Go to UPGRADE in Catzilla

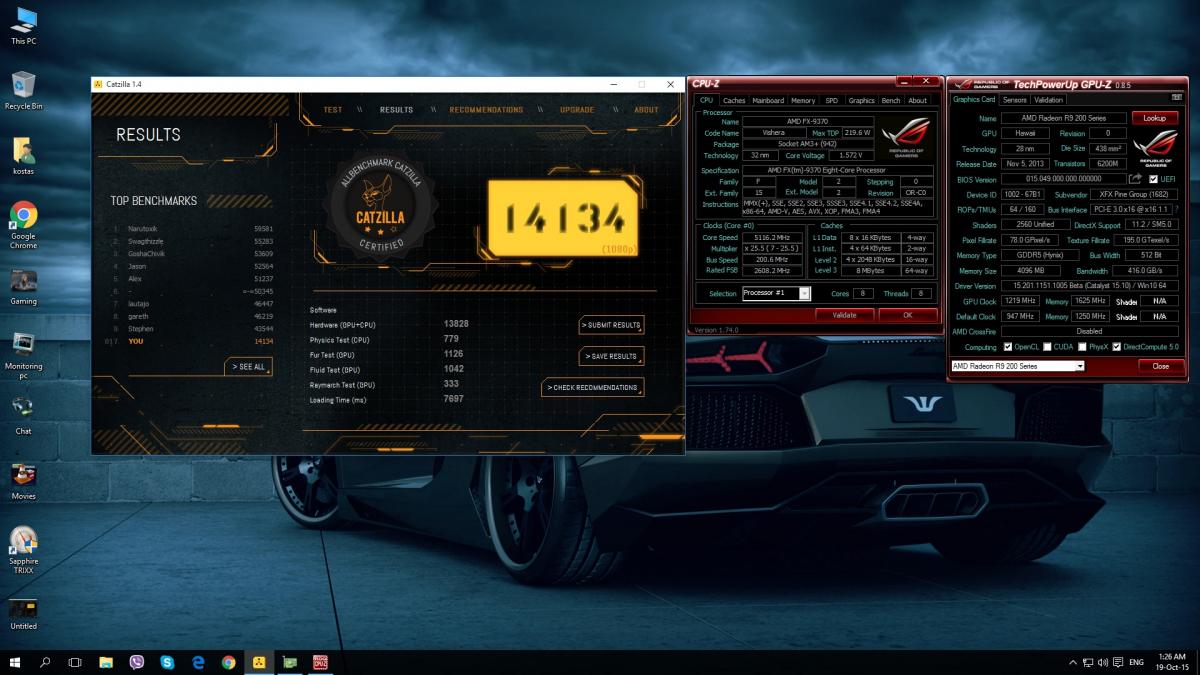(577, 110)
